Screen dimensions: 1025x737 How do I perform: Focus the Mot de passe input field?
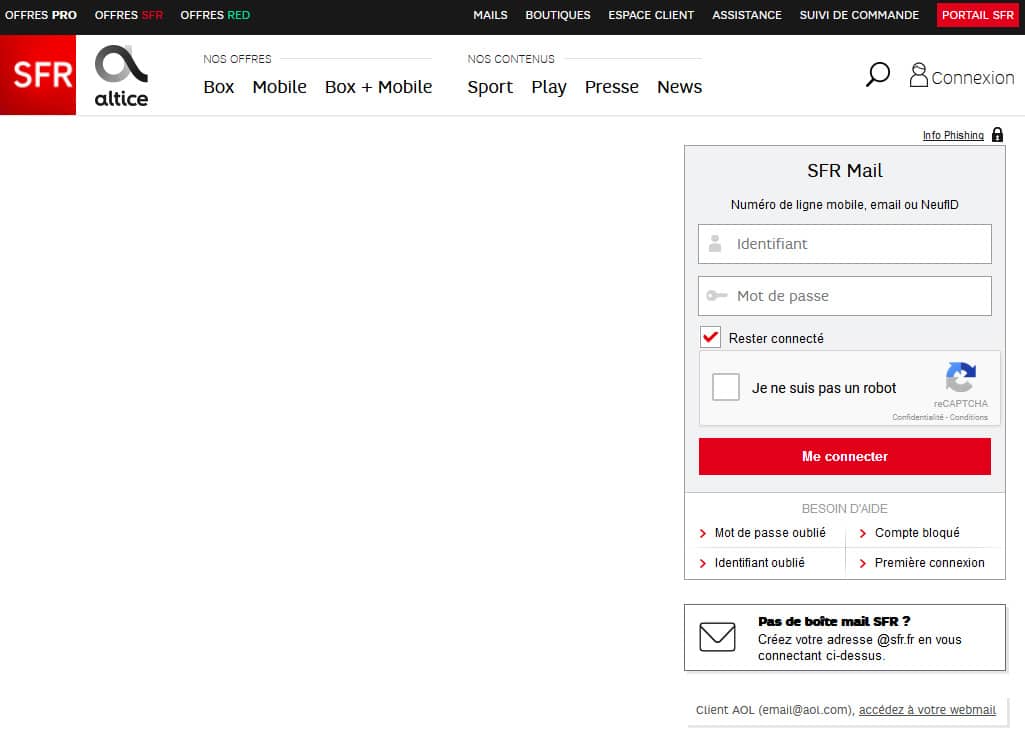(845, 296)
